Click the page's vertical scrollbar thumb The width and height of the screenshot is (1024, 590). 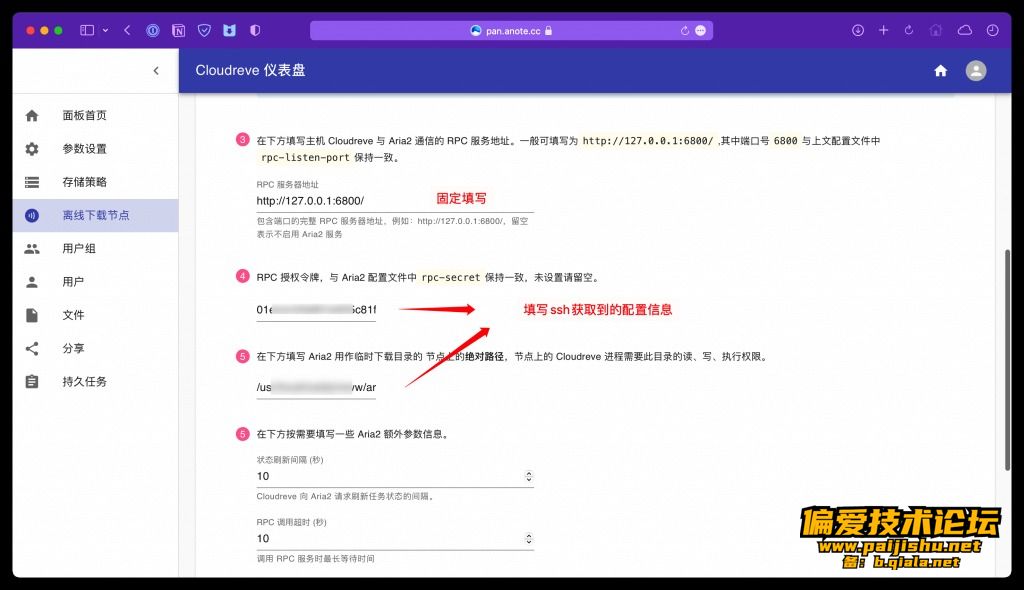coord(1008,359)
